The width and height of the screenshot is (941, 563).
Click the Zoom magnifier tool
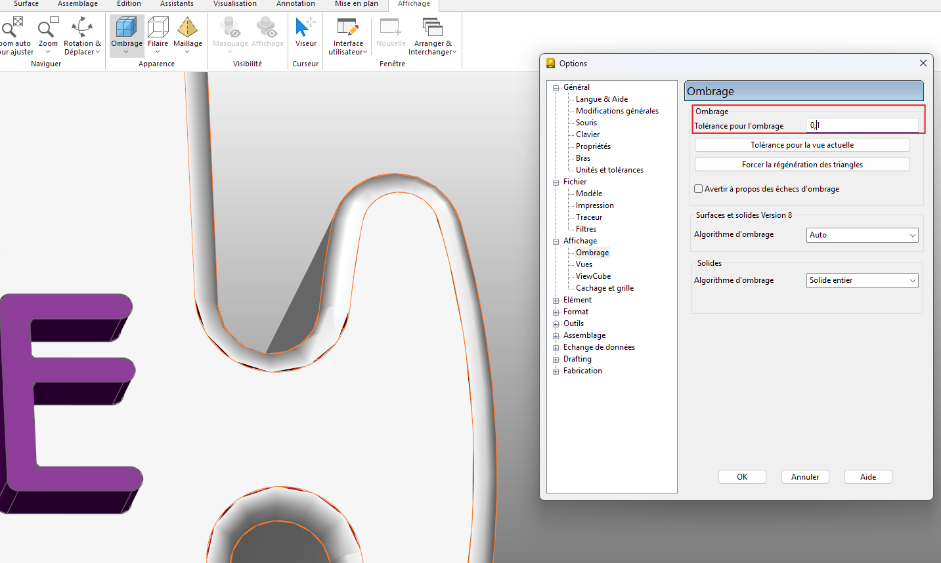(48, 28)
